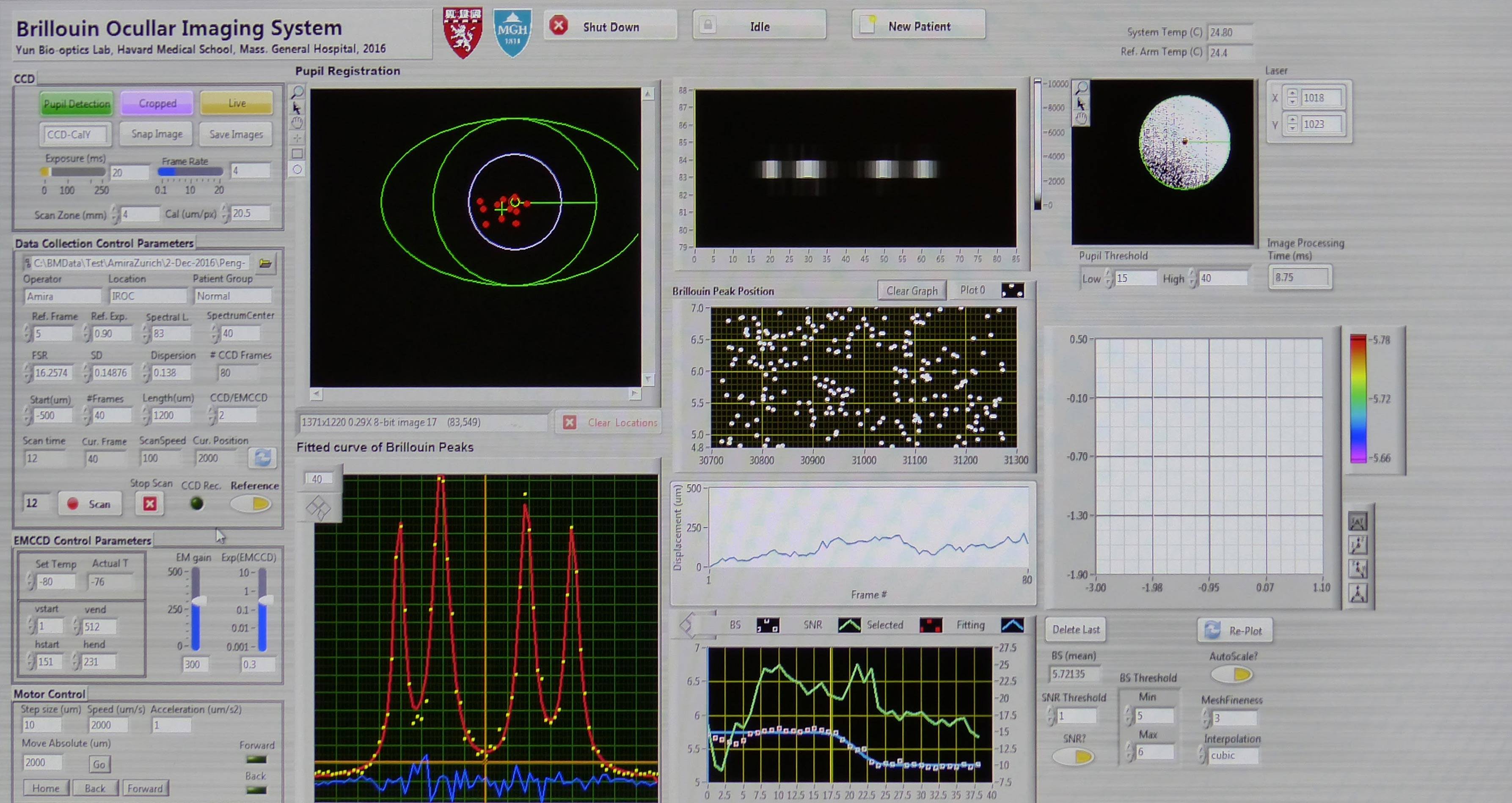The width and height of the screenshot is (1512, 803).
Task: Toggle the Reference switch
Action: 251,503
